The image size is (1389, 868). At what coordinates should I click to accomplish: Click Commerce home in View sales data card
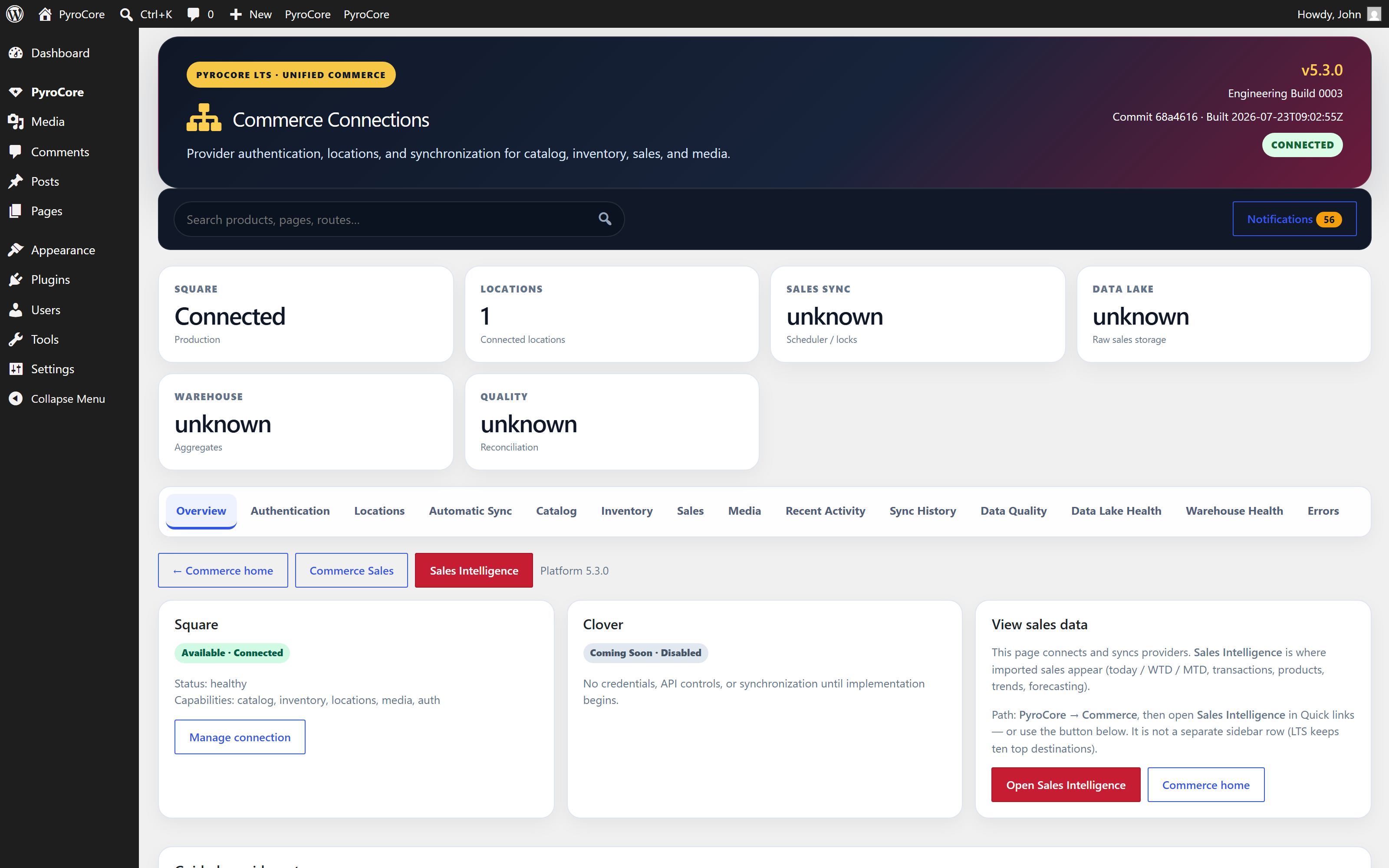(x=1206, y=785)
